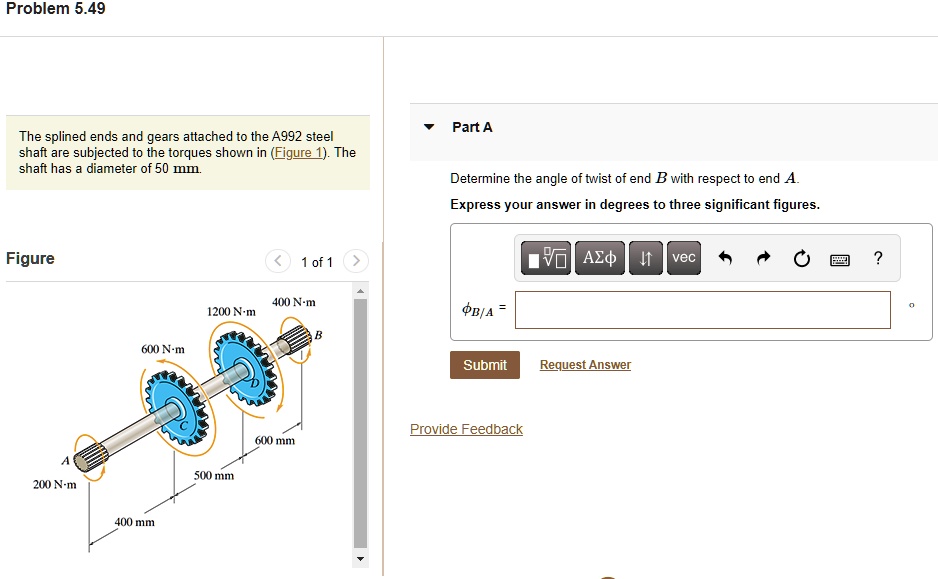Select the Problem 5.49 title heading
Viewport: 938px width, 579px height.
[56, 8]
